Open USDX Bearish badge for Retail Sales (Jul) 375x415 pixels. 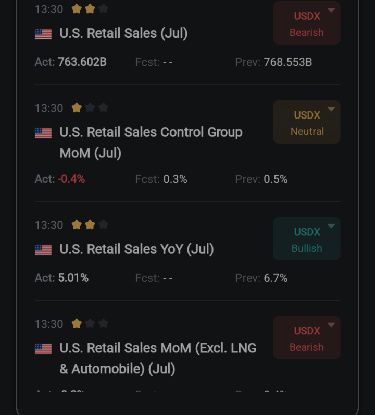(x=307, y=23)
